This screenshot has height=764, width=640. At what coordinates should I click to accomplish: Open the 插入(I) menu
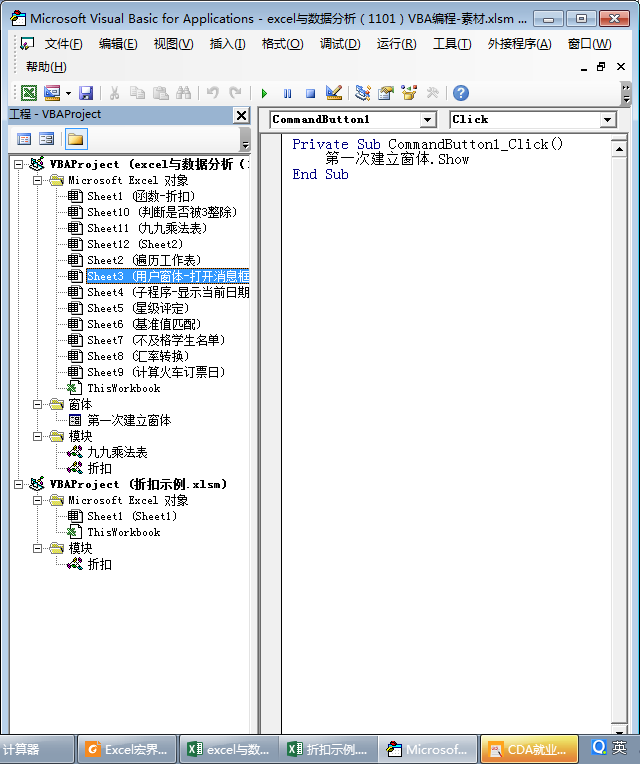tap(227, 44)
